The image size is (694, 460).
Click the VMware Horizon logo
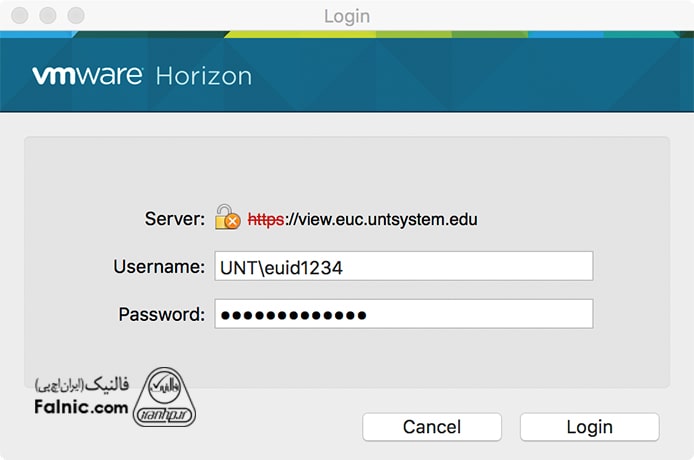[142, 76]
